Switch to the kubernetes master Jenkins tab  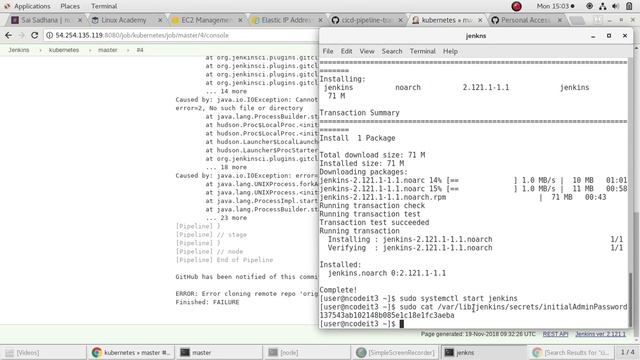click(x=446, y=20)
